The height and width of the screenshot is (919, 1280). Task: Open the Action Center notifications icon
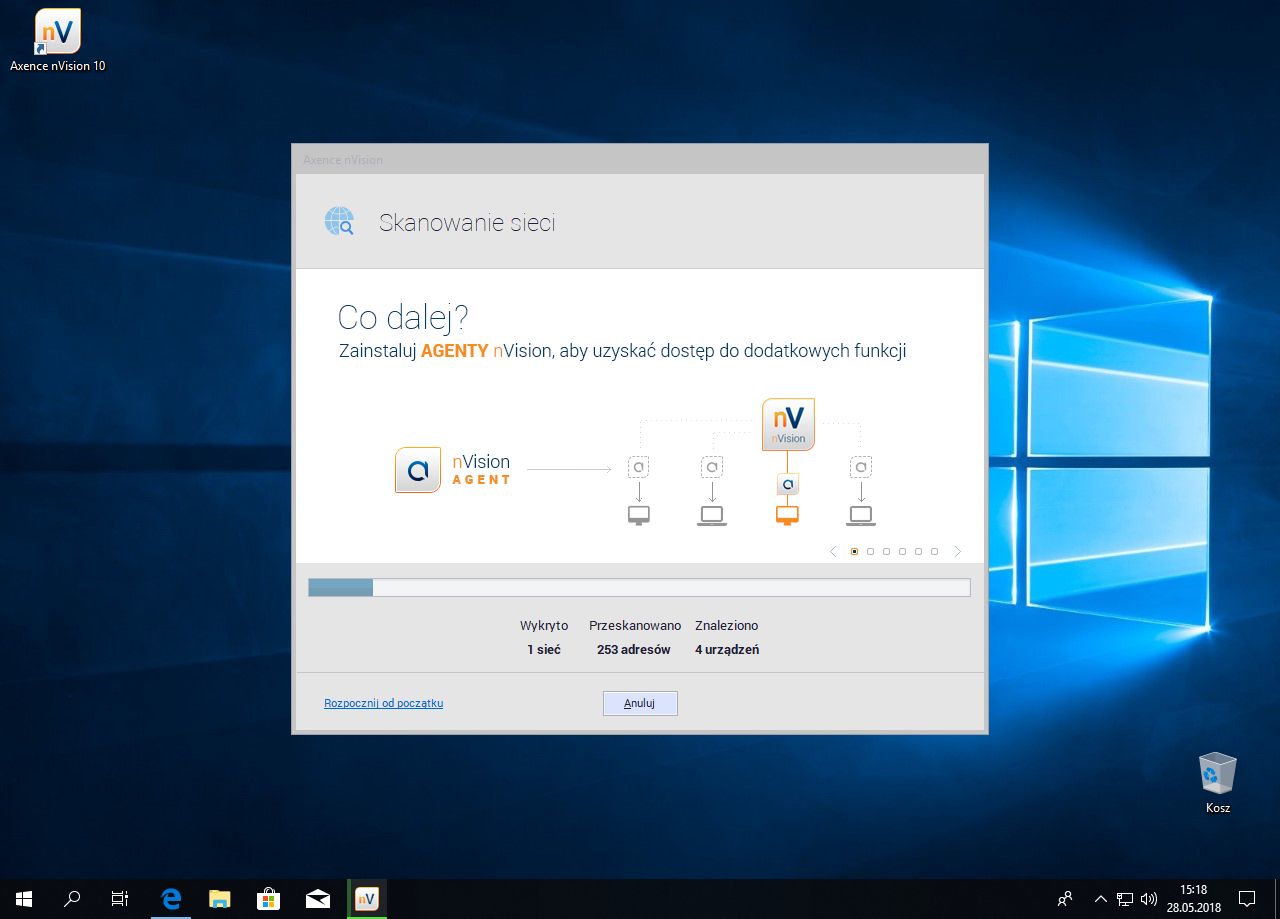pos(1247,899)
